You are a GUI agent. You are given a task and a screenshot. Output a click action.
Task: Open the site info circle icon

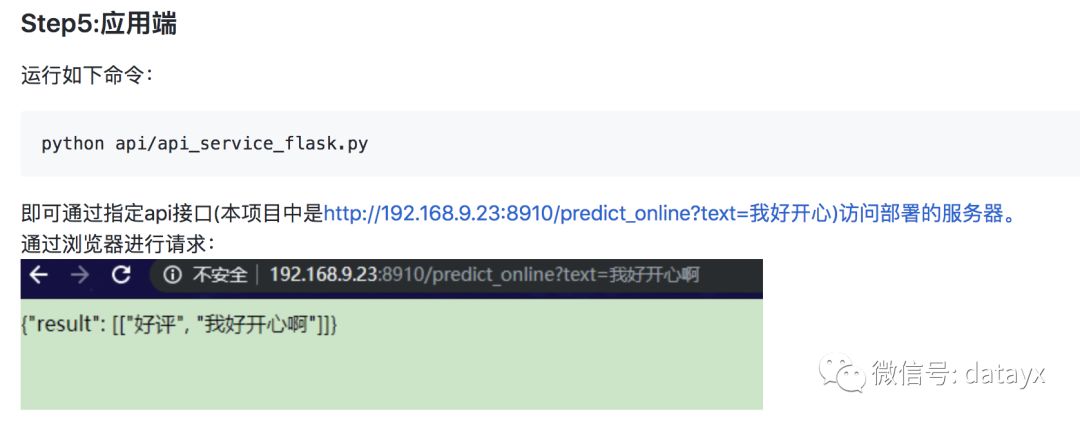(172, 275)
